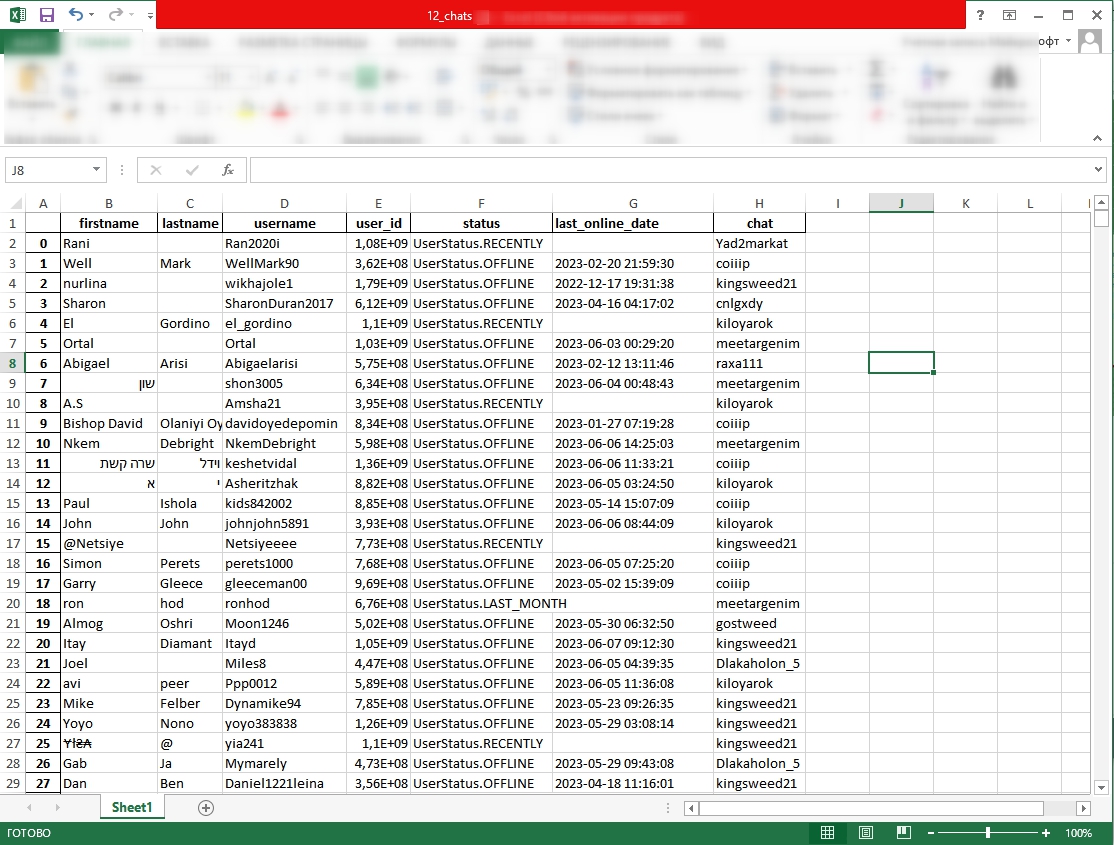Toggle italic formatting

136,106
